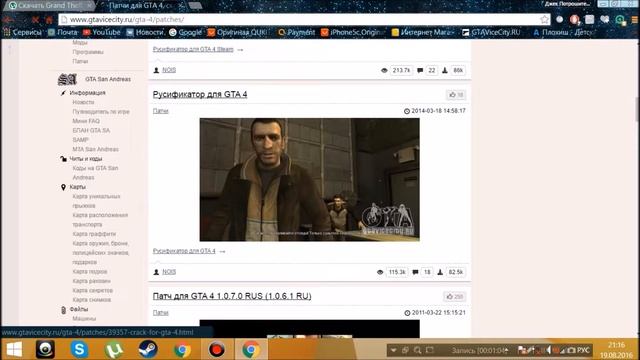Switch to the Скачать Grand Theft tab
640x360 pixels.
49,5
